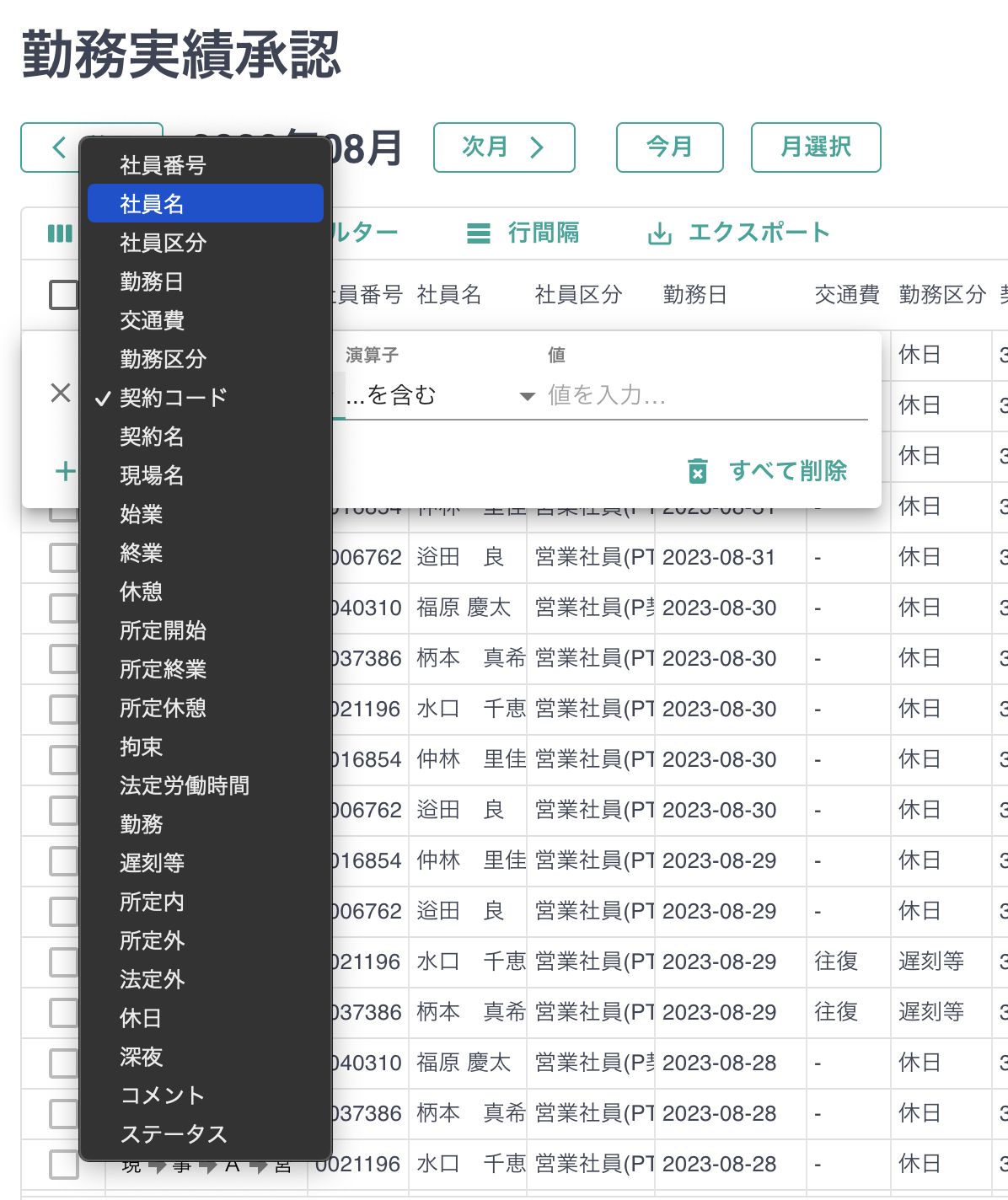Choose 社員名 from the column dropdown list
Image resolution: width=1008 pixels, height=1200 pixels.
(x=205, y=204)
